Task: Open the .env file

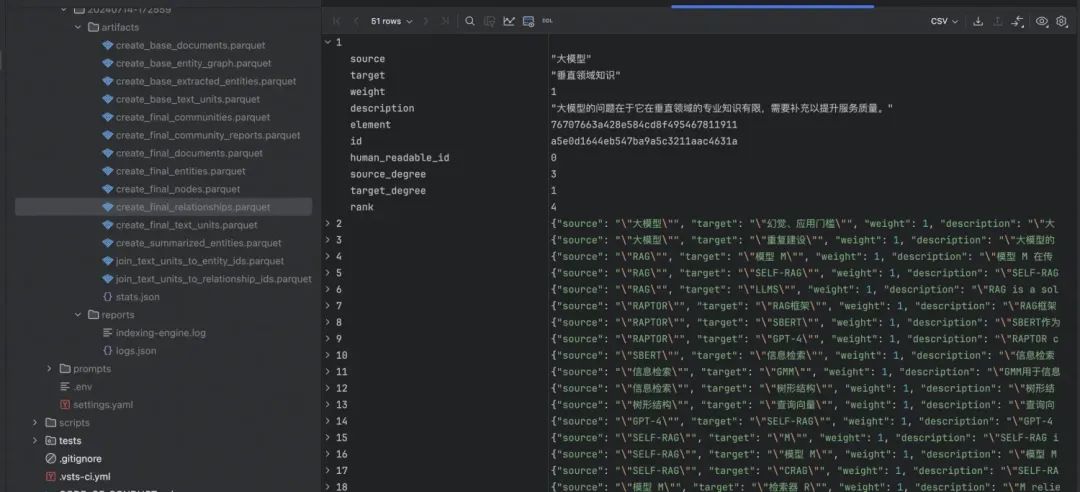Action: 83,387
